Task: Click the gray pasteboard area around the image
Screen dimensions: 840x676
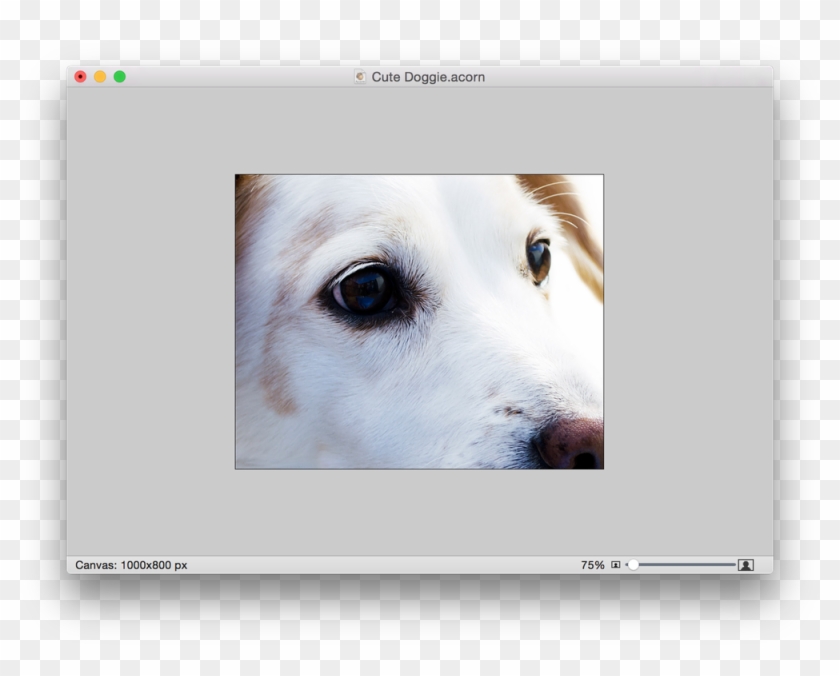Action: 150,320
